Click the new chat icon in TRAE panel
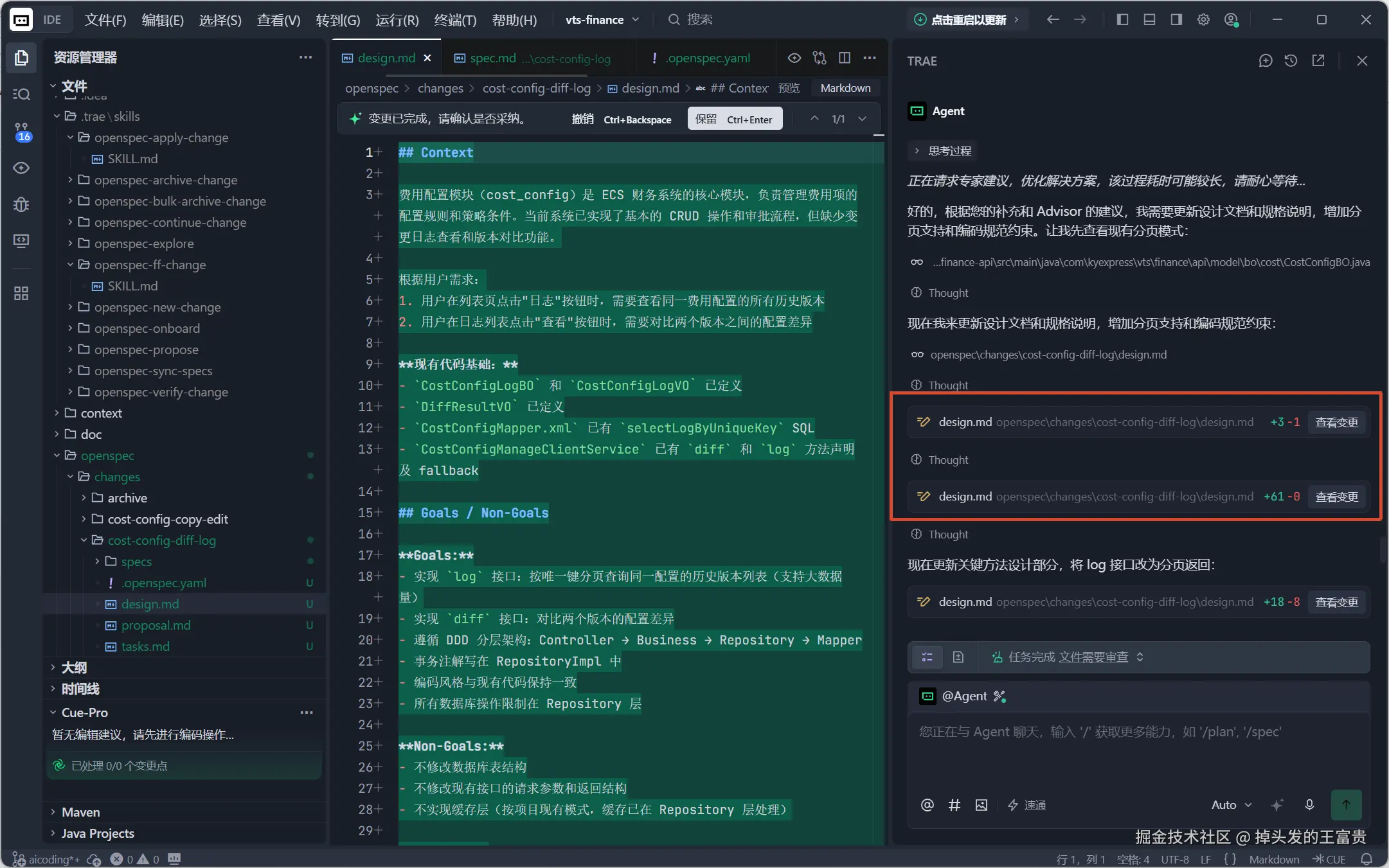This screenshot has height=868, width=1389. [x=1265, y=60]
